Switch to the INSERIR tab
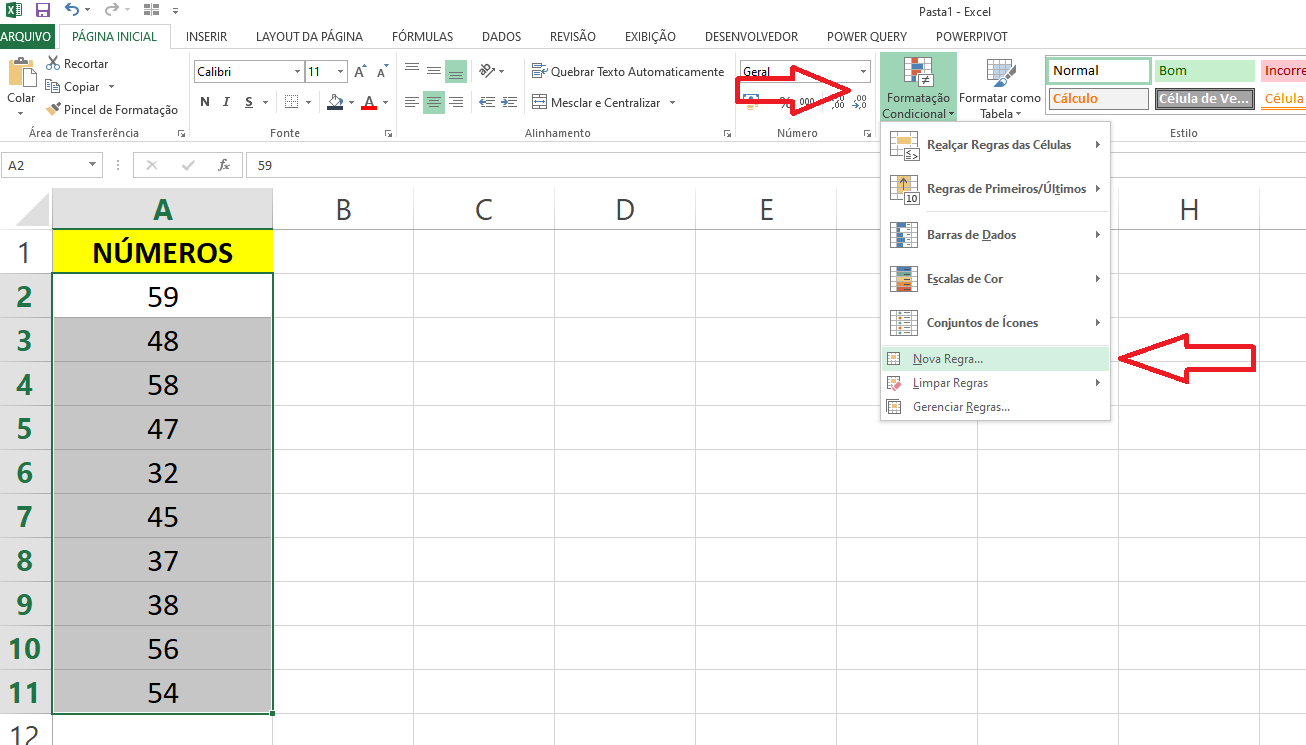The height and width of the screenshot is (745, 1306). (206, 36)
